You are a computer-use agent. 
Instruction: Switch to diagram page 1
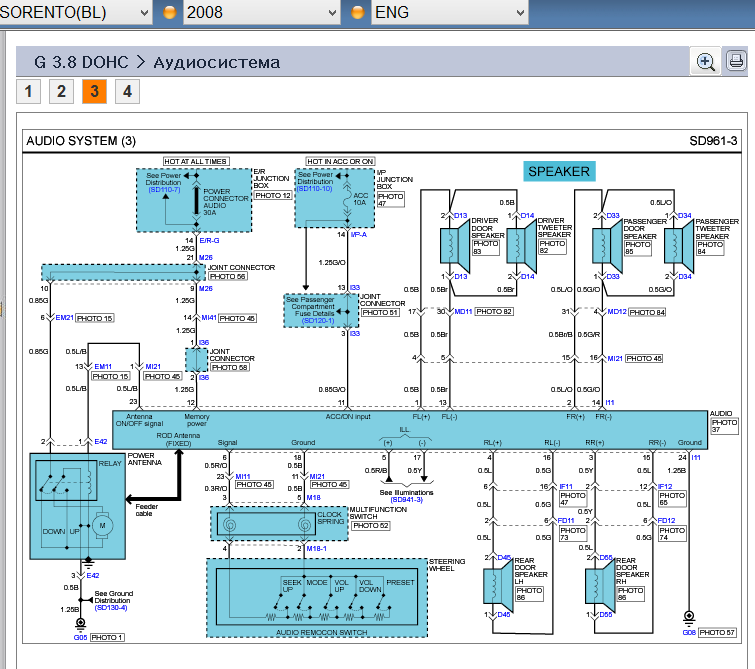click(x=29, y=92)
